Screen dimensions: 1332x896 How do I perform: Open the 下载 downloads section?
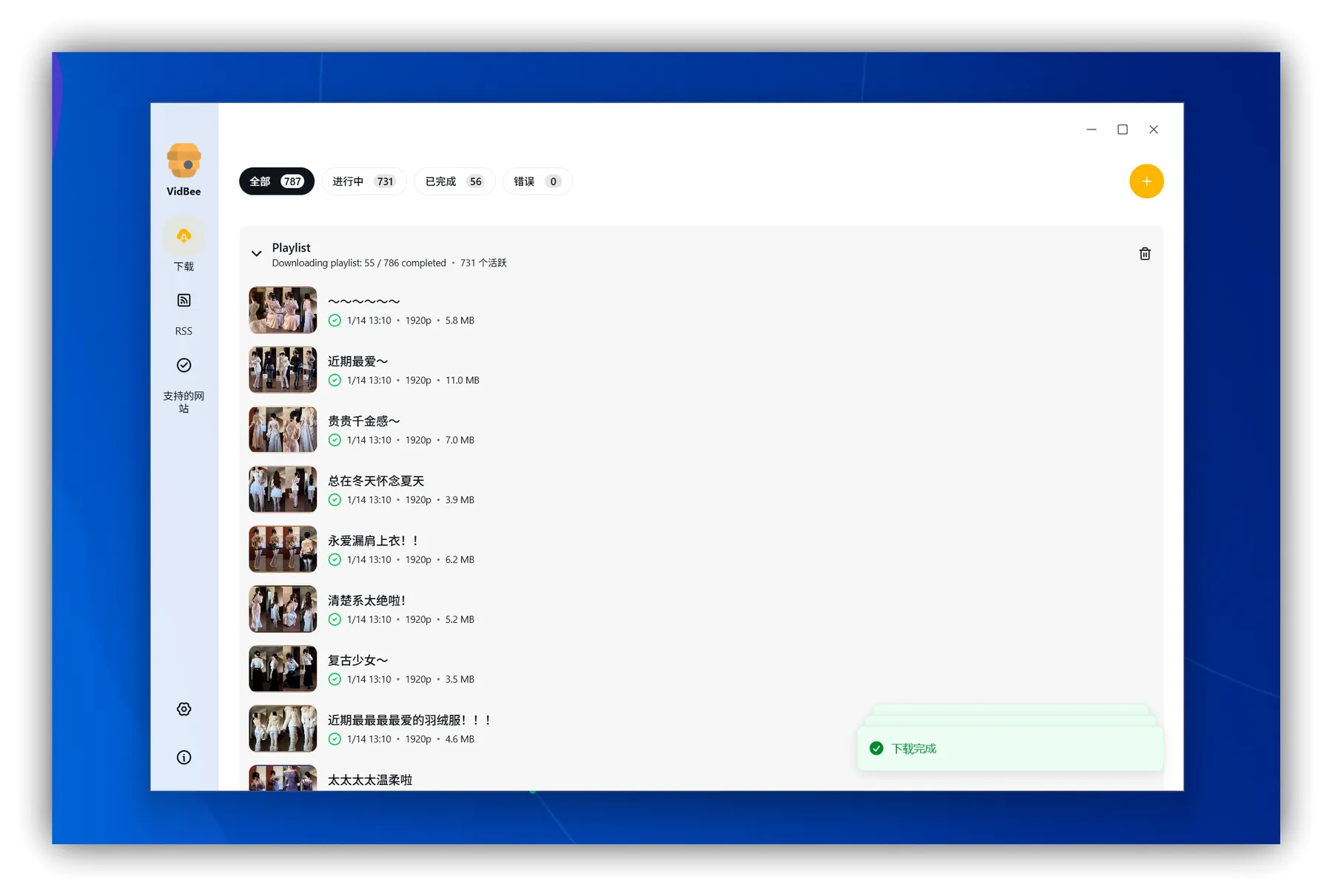pos(184,244)
